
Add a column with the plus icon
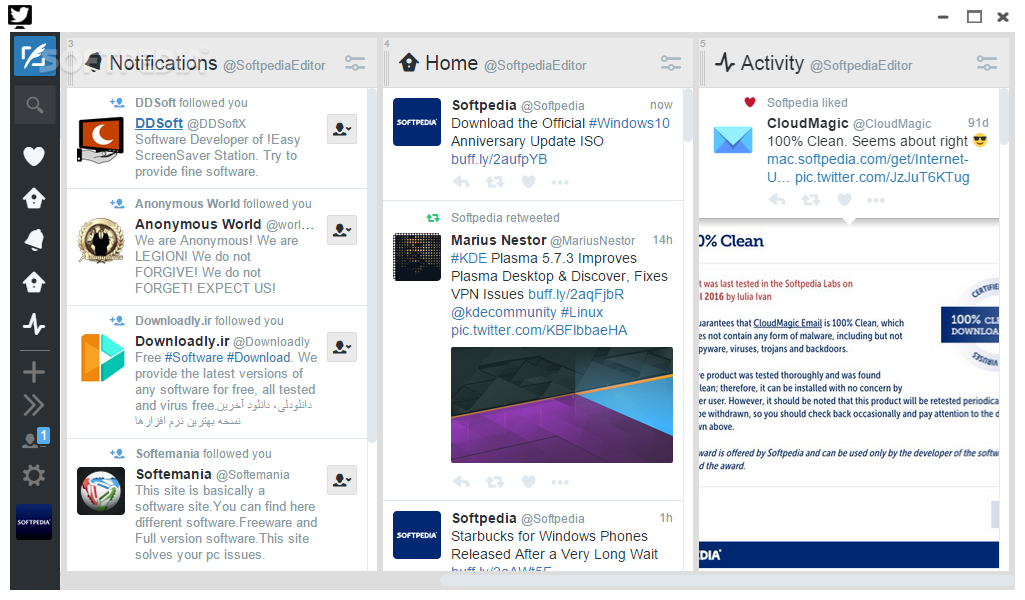34,373
